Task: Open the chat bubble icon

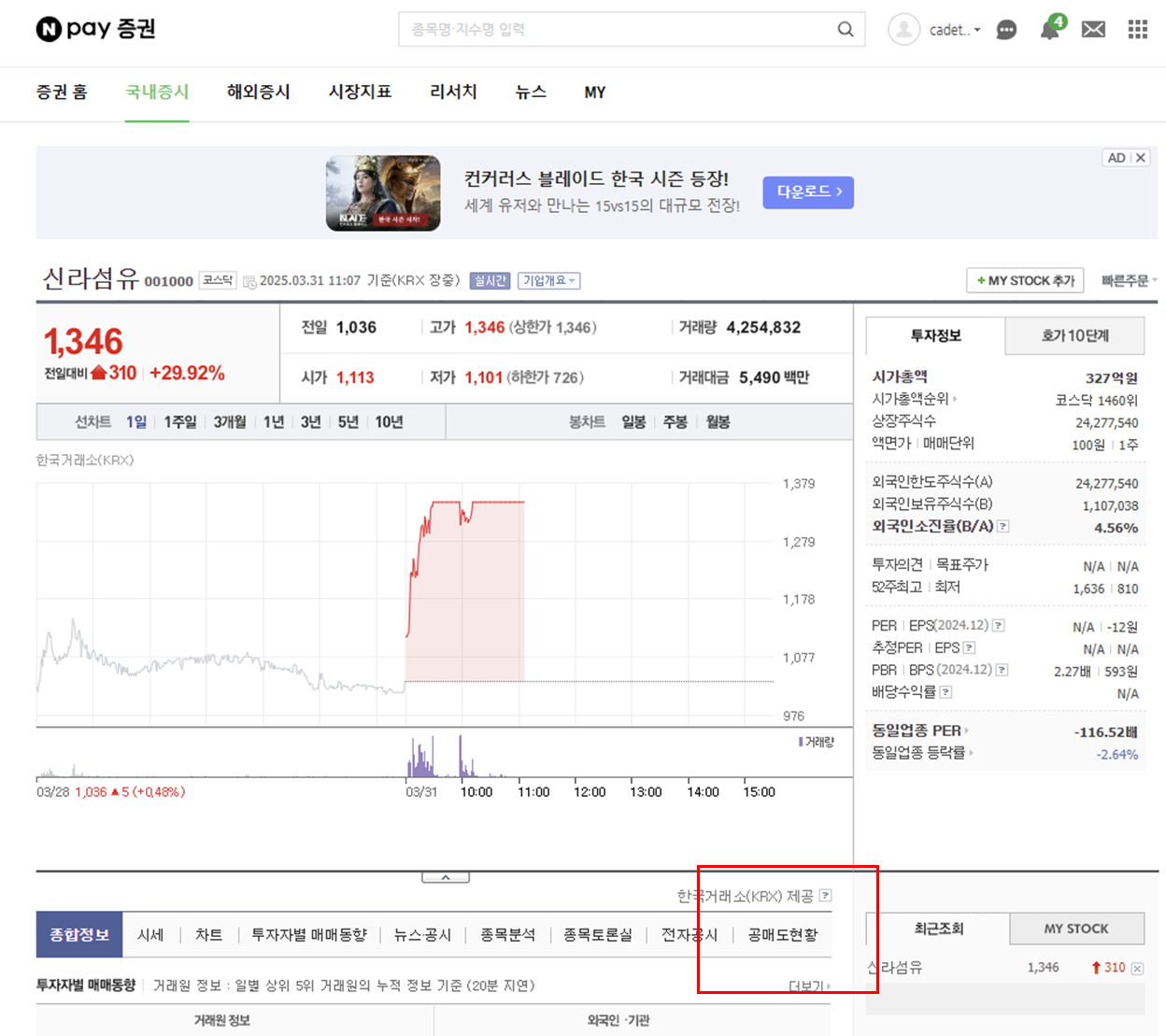Action: click(x=1006, y=31)
